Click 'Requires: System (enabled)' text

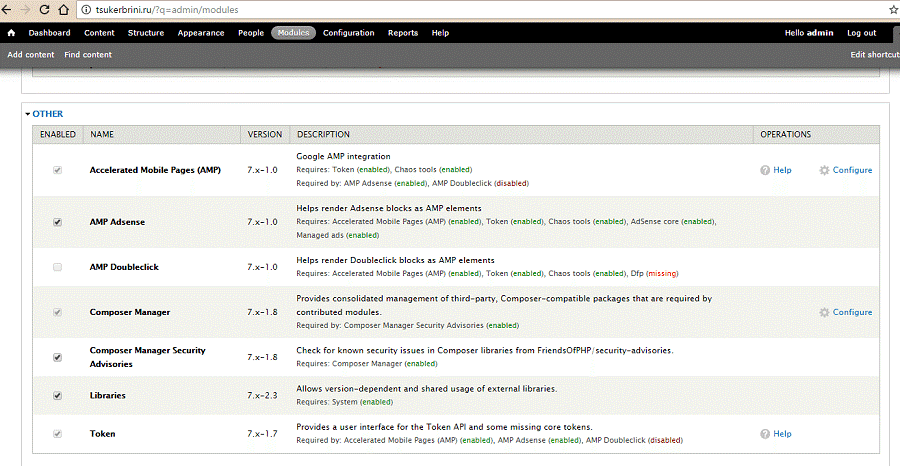(x=344, y=402)
